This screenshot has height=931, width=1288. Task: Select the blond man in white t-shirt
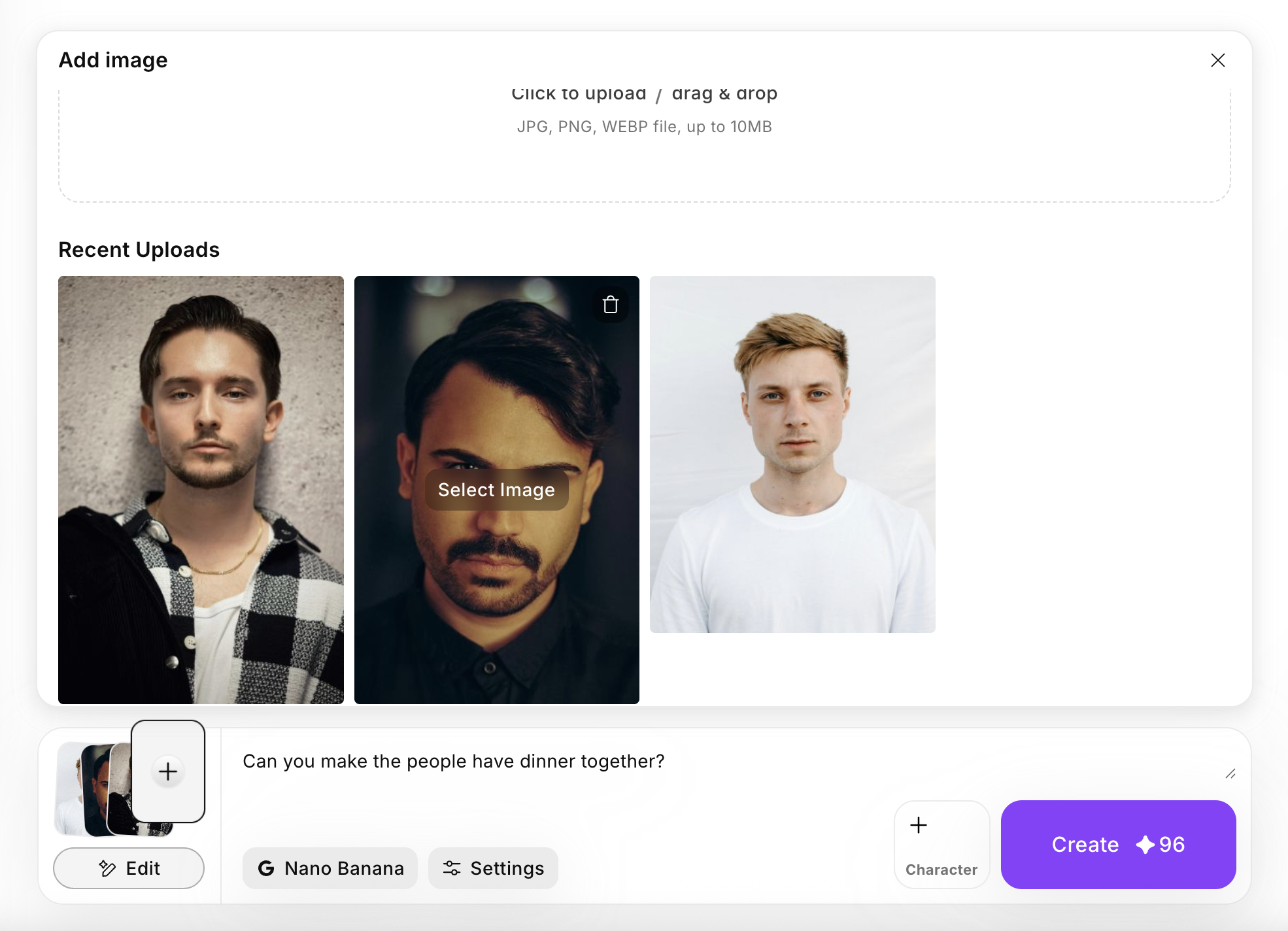click(792, 454)
